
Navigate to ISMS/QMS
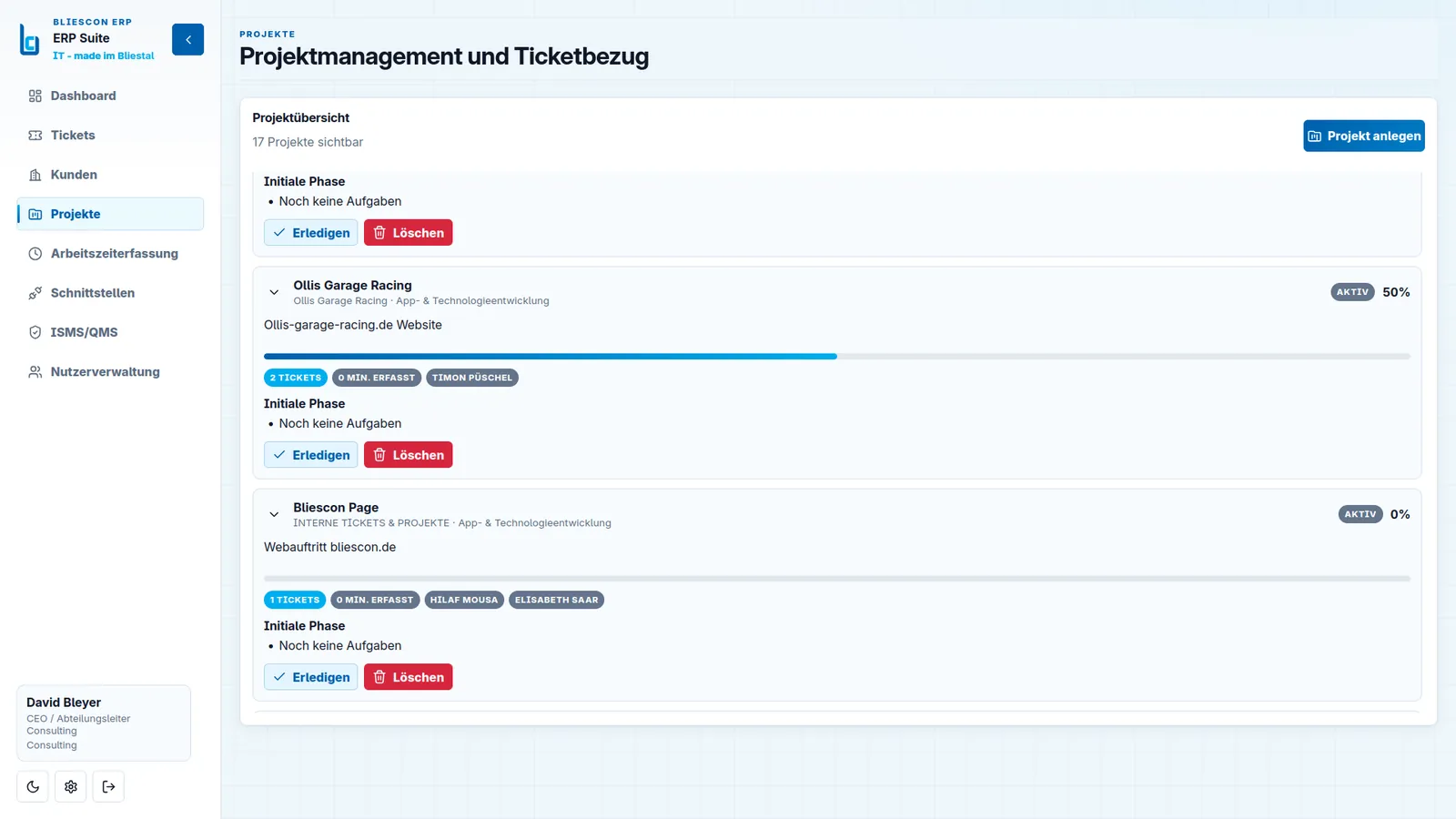pyautogui.click(x=110, y=332)
